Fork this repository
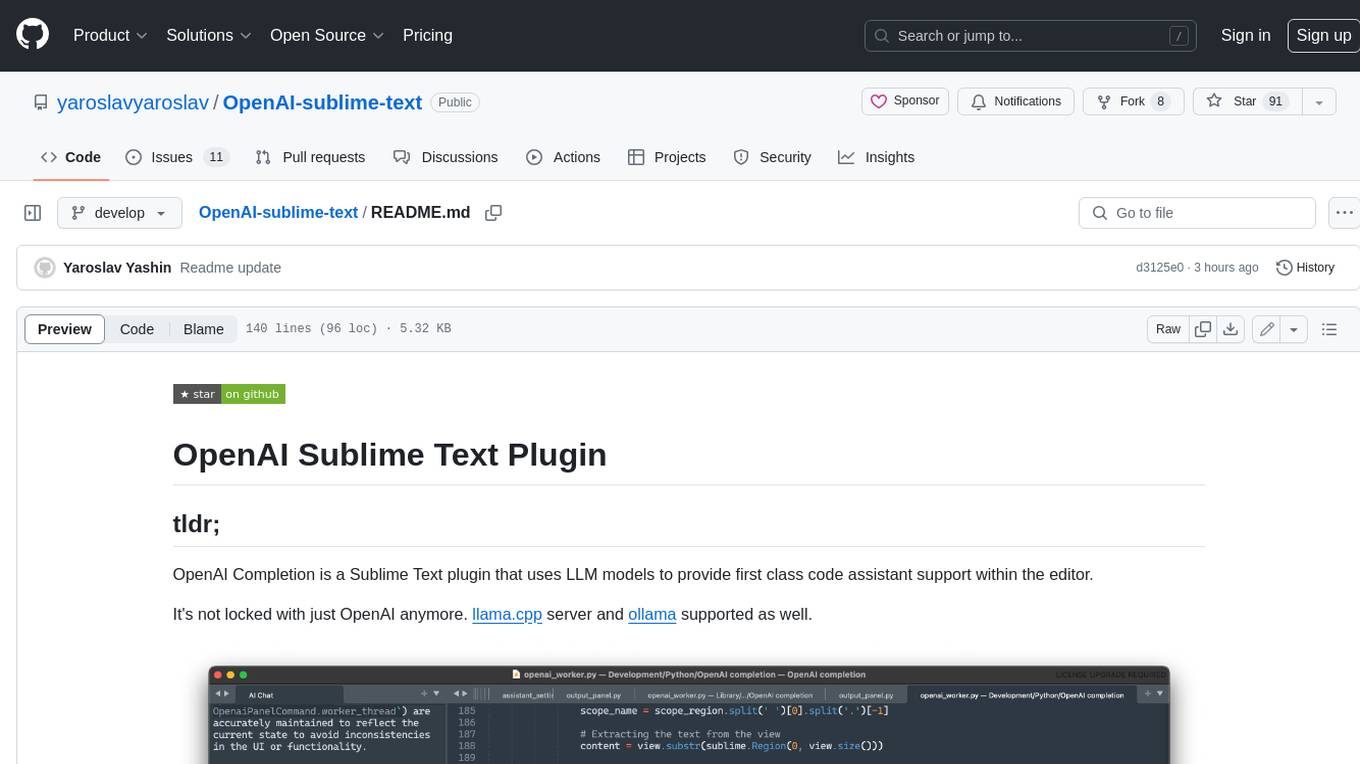This screenshot has height=764, width=1360. [1133, 101]
